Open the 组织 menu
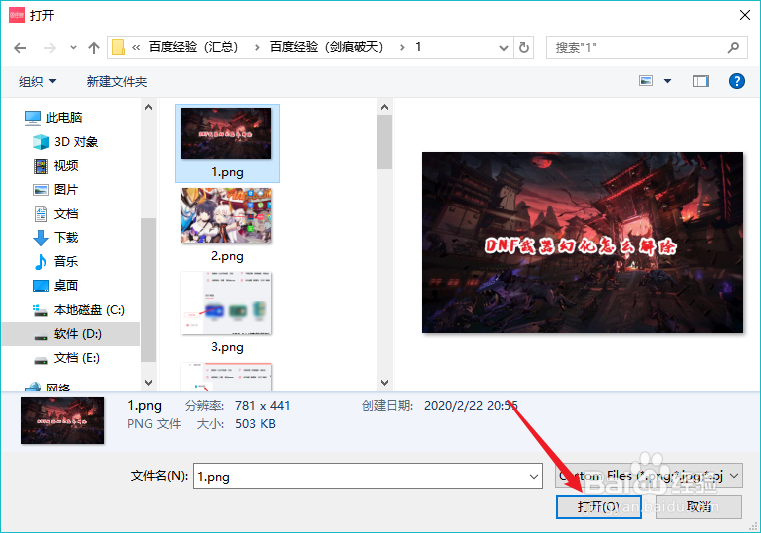Screen dimensions: 761x533 click(37, 82)
